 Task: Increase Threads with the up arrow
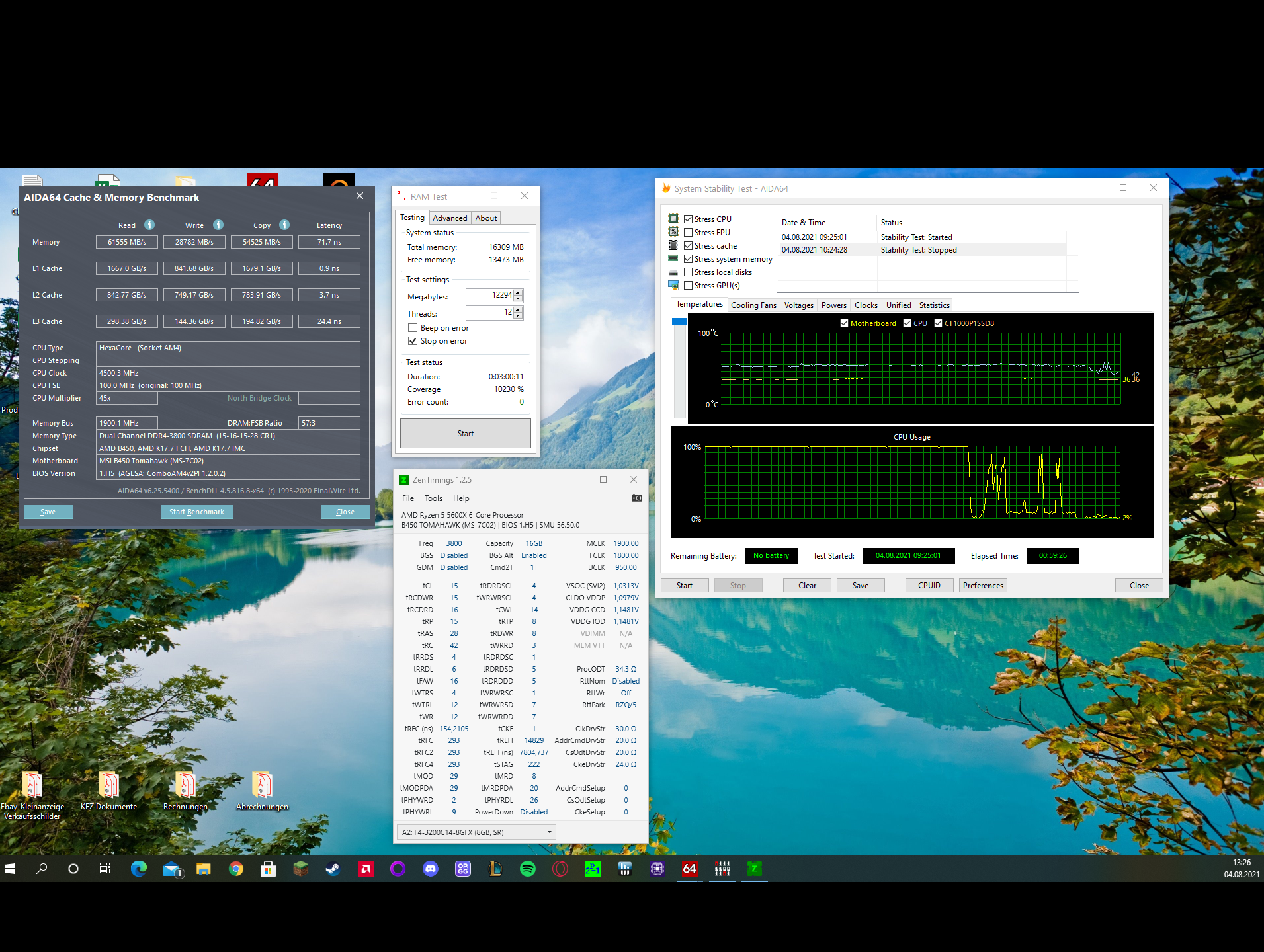[x=518, y=309]
